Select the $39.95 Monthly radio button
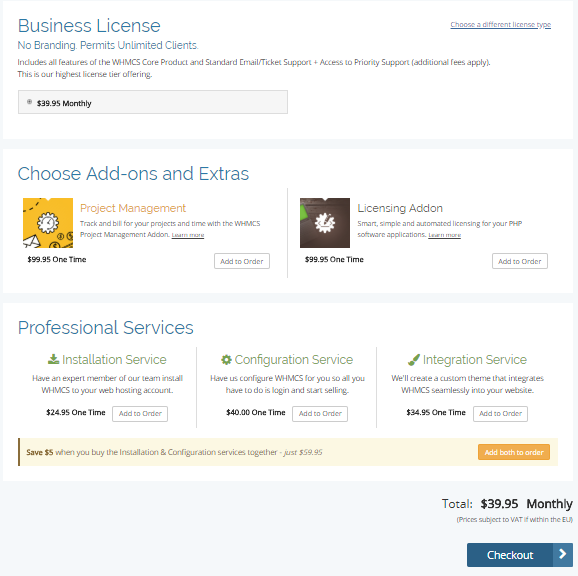This screenshot has height=576, width=578. (29, 102)
